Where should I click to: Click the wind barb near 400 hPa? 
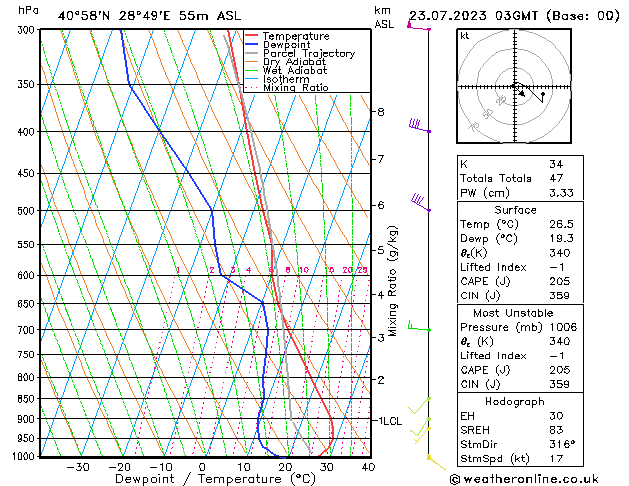pos(418,126)
